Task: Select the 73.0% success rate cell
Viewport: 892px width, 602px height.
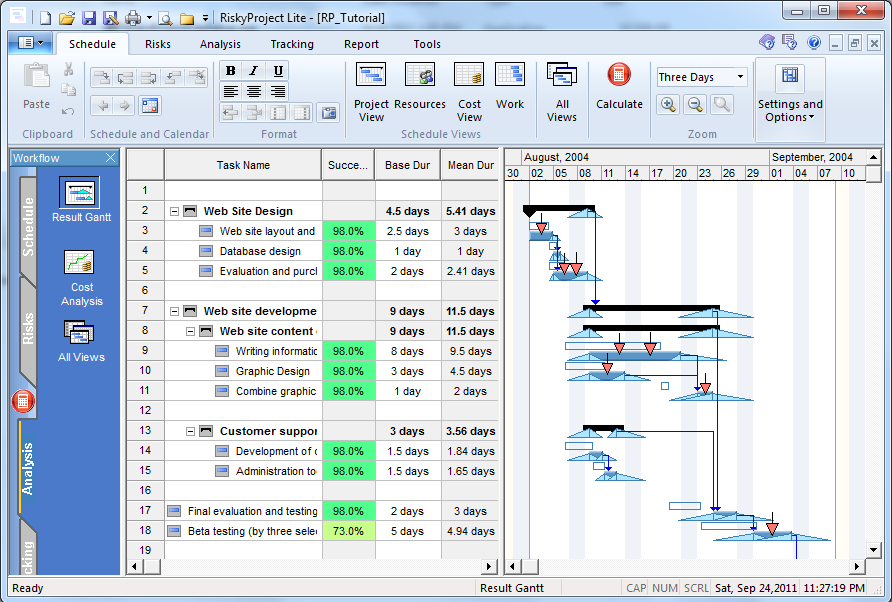Action: 348,531
